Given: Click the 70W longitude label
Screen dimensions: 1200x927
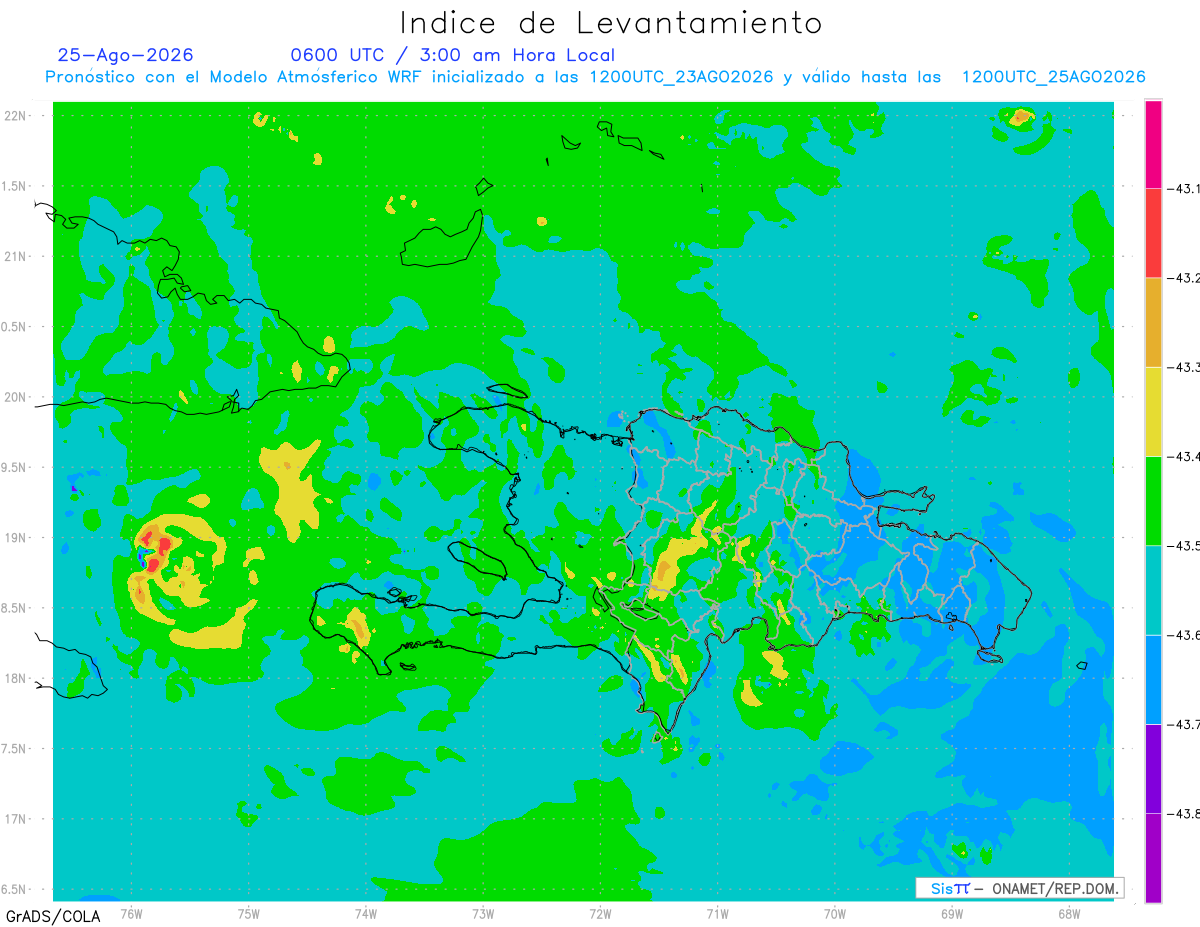Looking at the screenshot, I should tap(835, 914).
